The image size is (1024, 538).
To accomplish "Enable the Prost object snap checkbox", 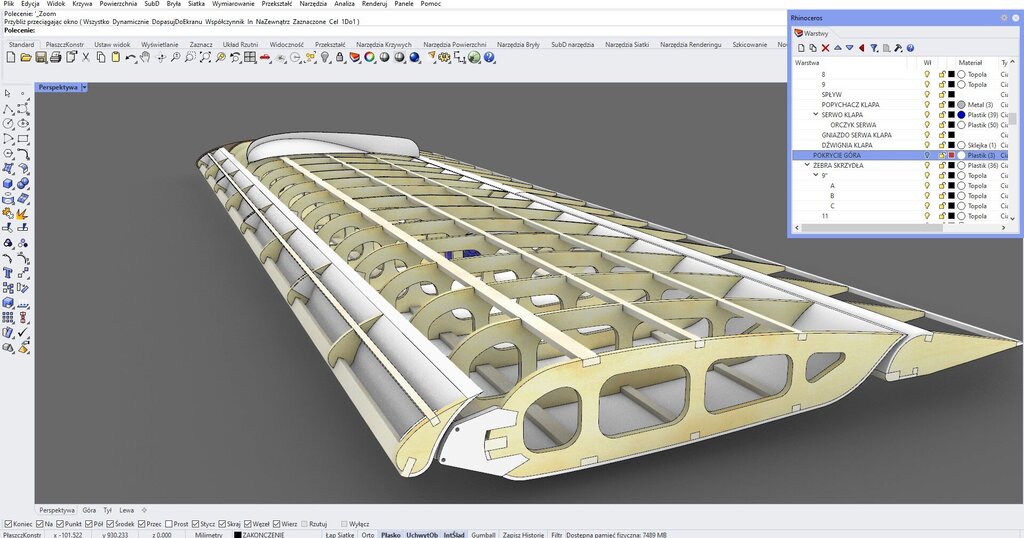I will [x=169, y=524].
